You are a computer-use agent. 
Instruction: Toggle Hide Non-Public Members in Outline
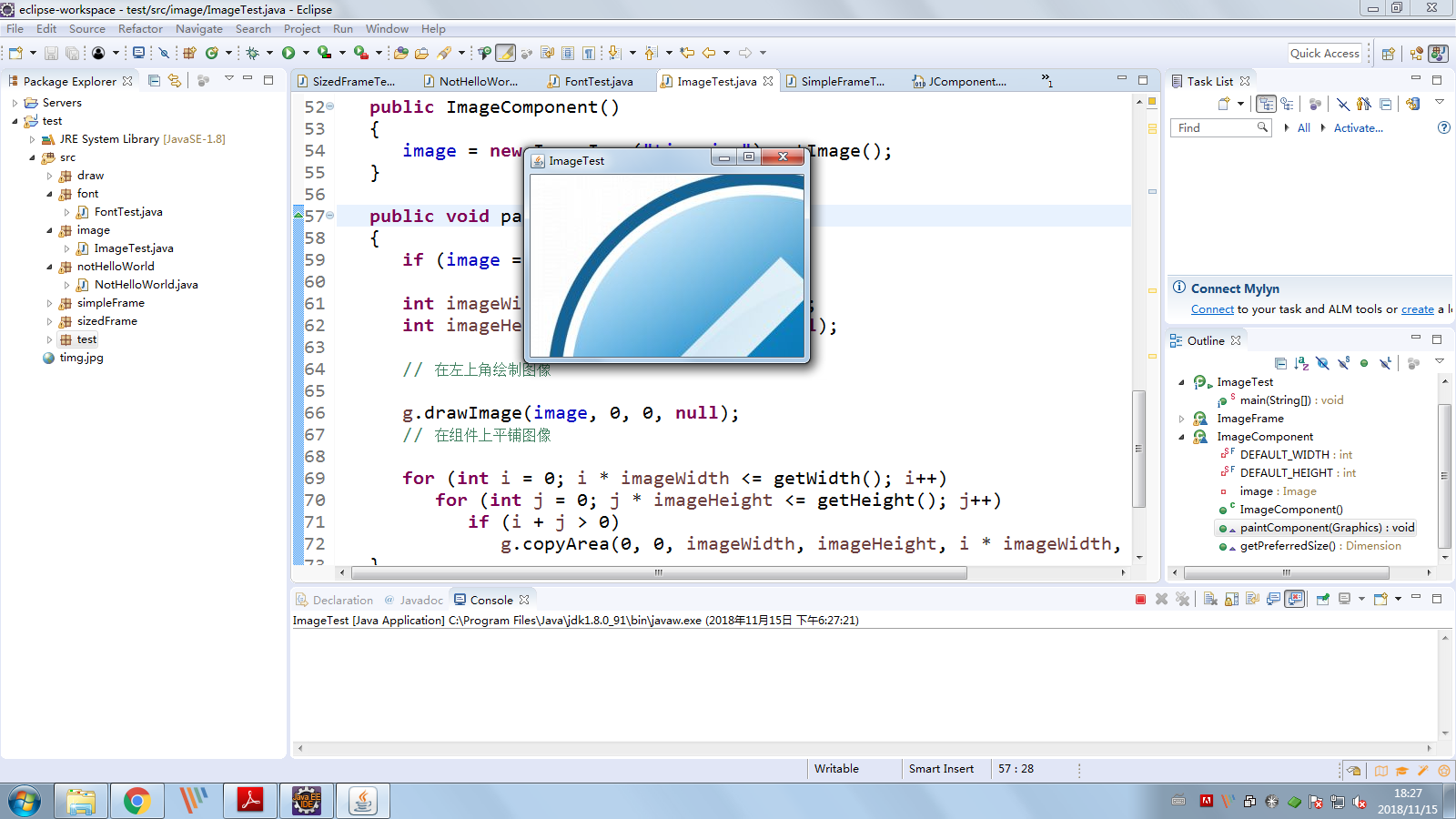coord(1364,363)
